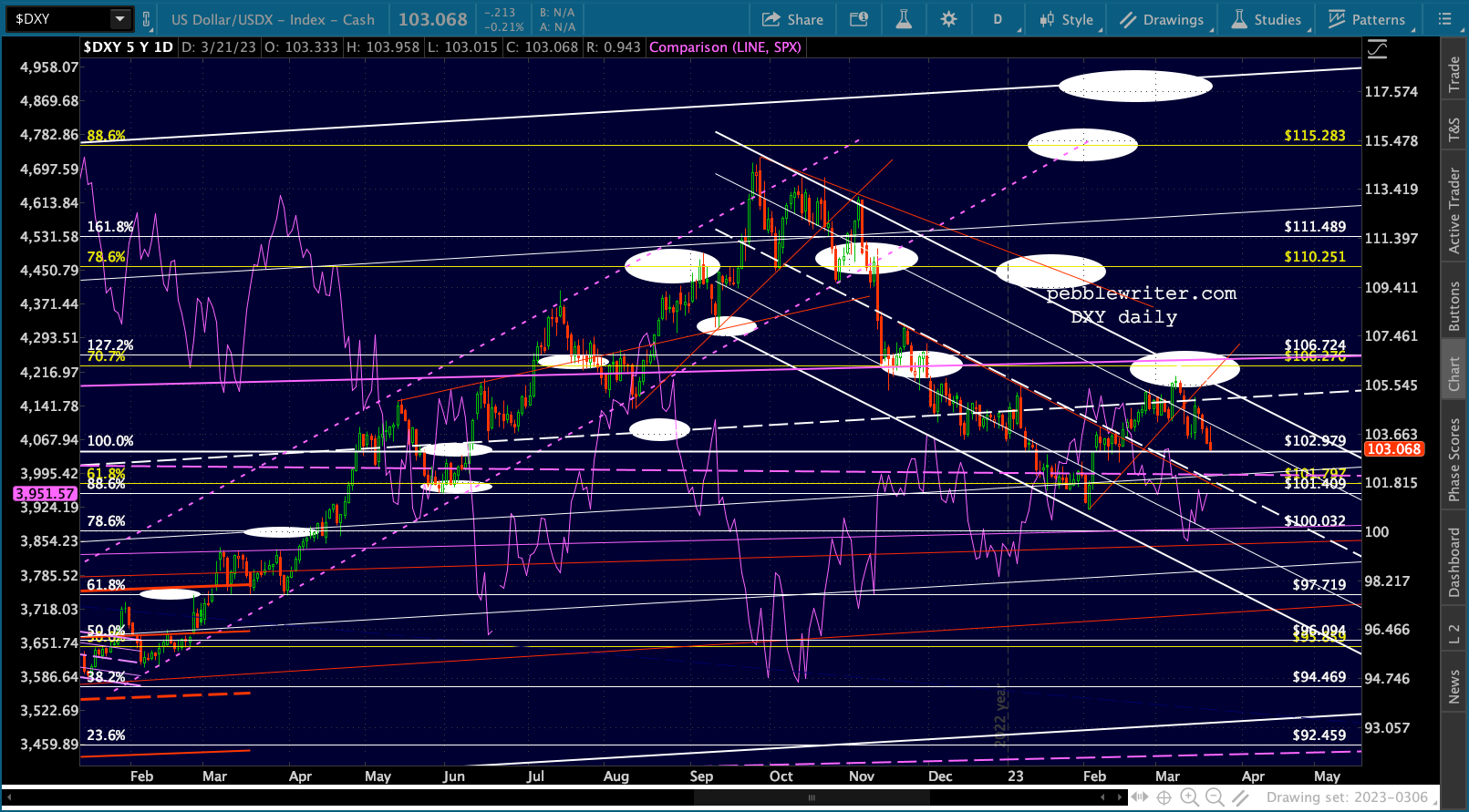Viewport: 1469px width, 812px height.
Task: Click the $111.489 price level label
Action: pyautogui.click(x=1314, y=227)
